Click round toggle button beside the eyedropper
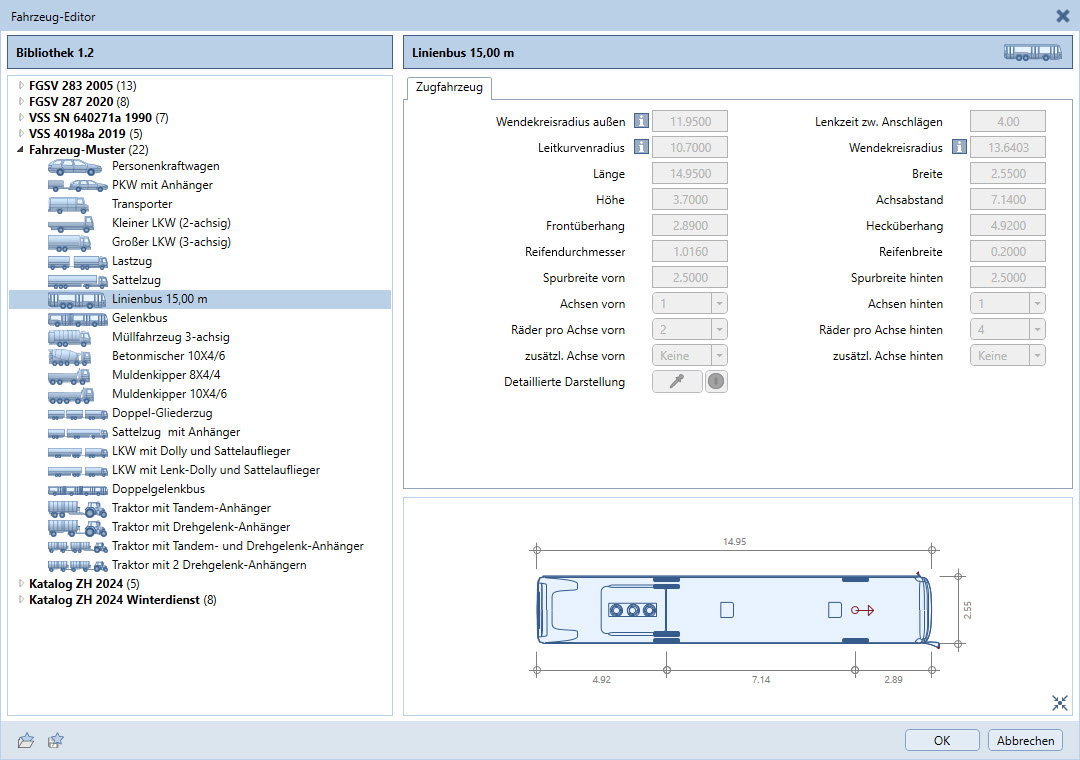Viewport: 1080px width, 760px height. coord(716,382)
